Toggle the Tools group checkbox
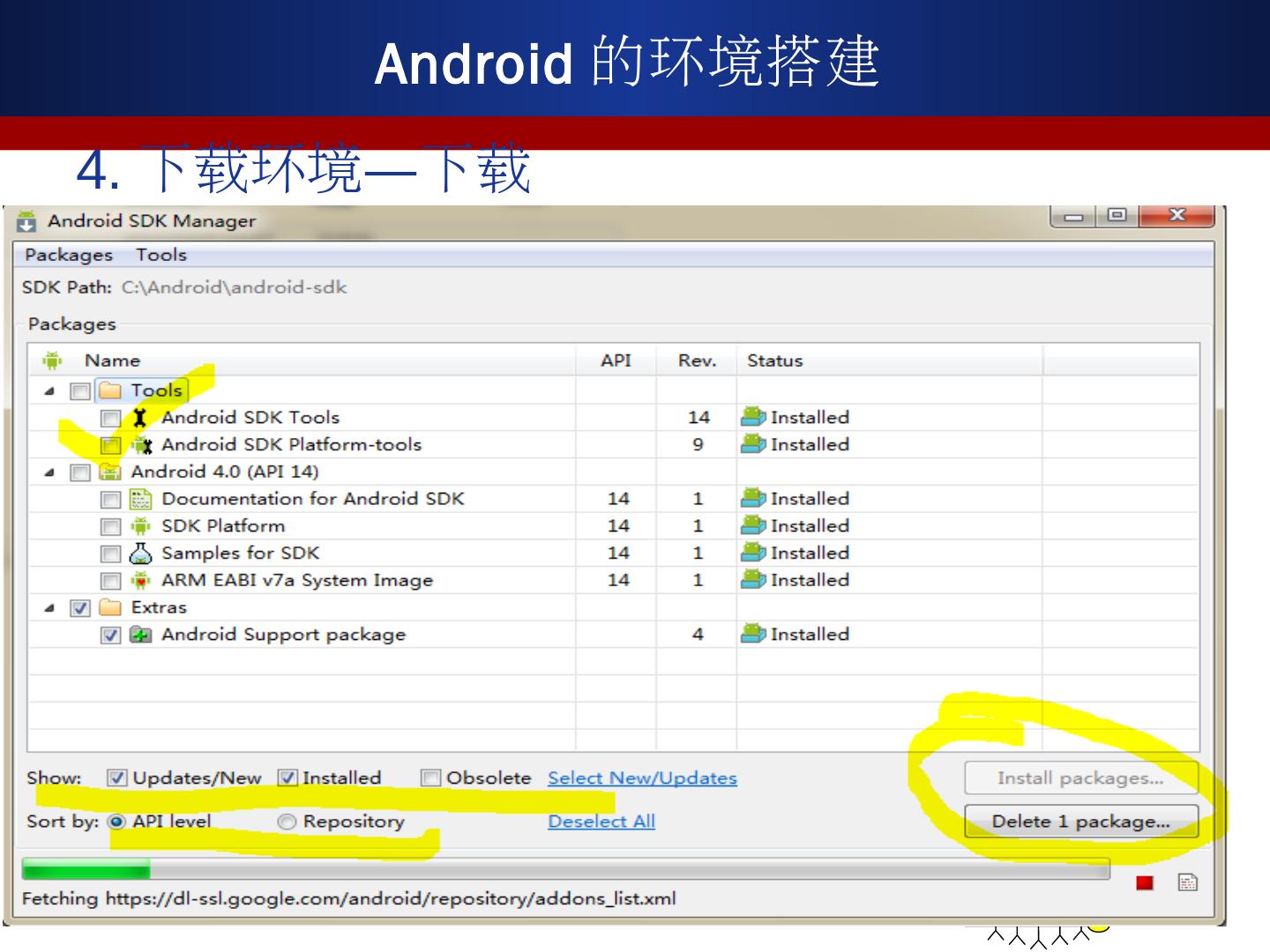1270x952 pixels. pos(80,391)
